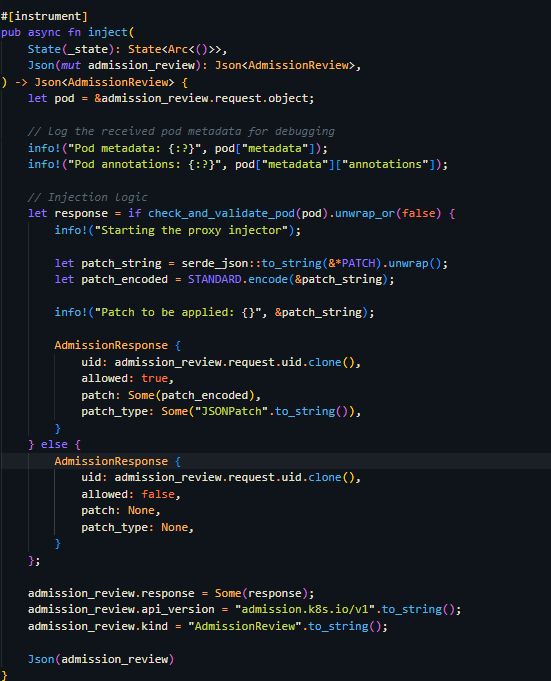Click the Some(patch_encoded) value
Screen dimensions: 551x681
(x=191, y=395)
